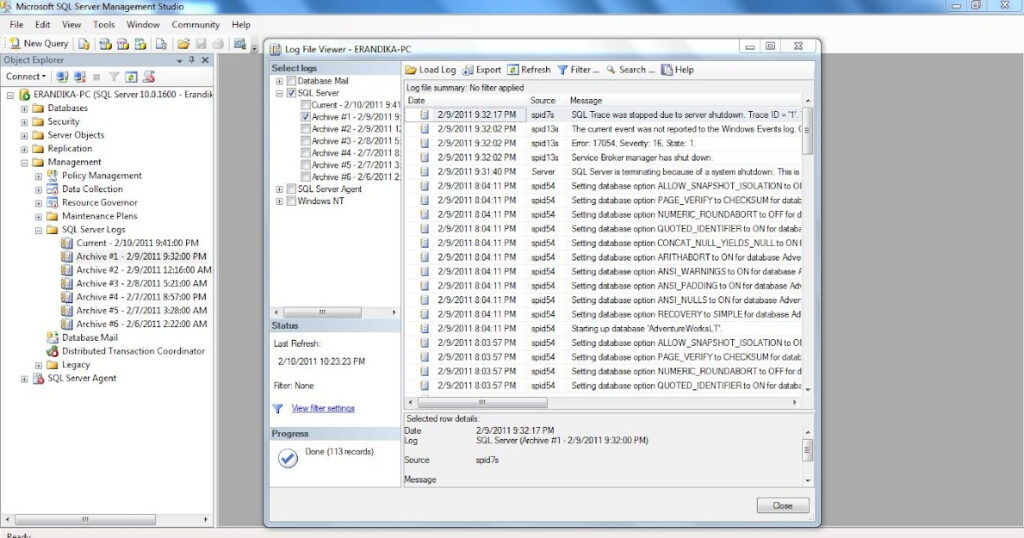The height and width of the screenshot is (538, 1024).
Task: Check the Archive #4 log checkbox
Action: click(305, 153)
